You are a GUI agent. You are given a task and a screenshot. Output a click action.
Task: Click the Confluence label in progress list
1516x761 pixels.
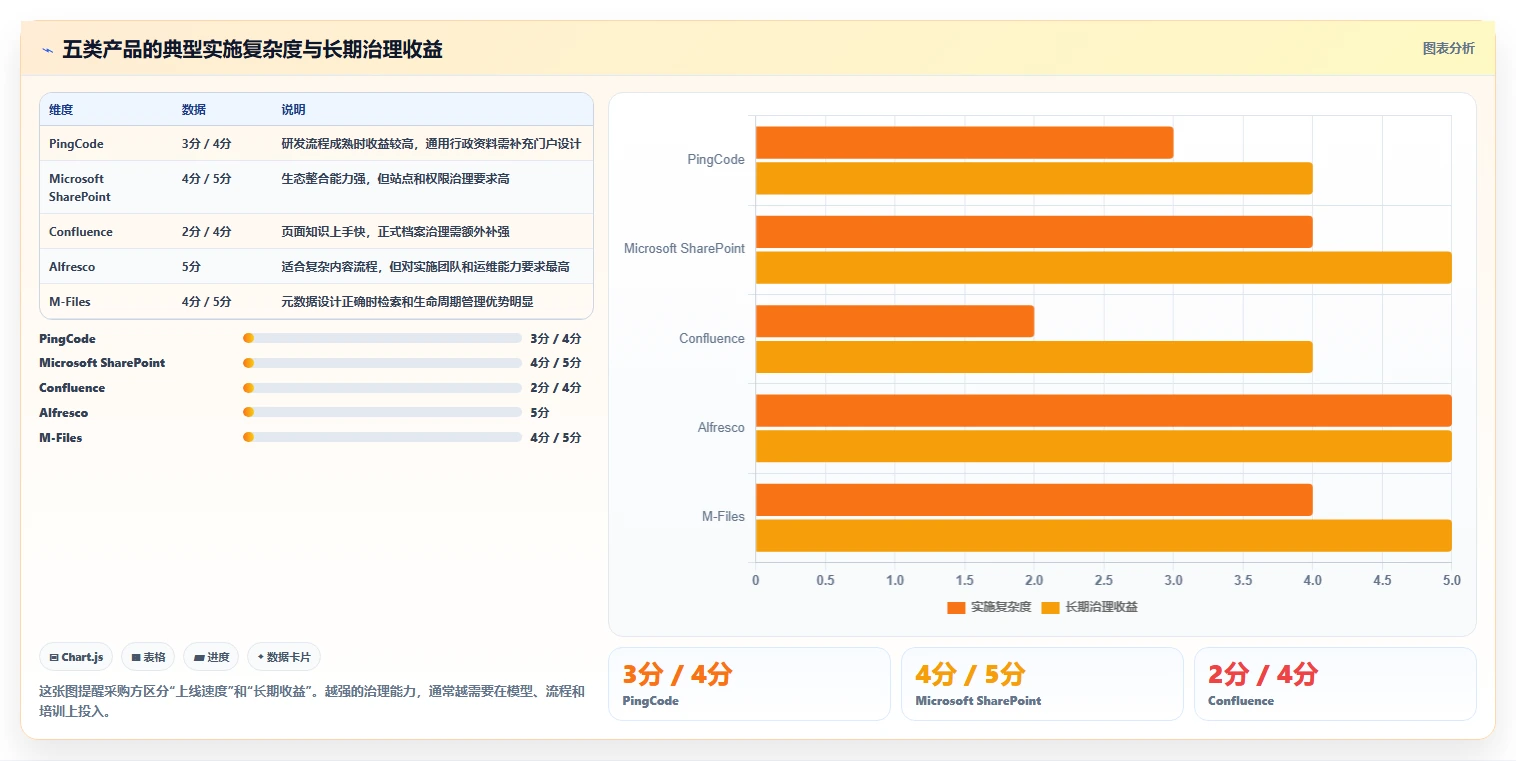(72, 388)
